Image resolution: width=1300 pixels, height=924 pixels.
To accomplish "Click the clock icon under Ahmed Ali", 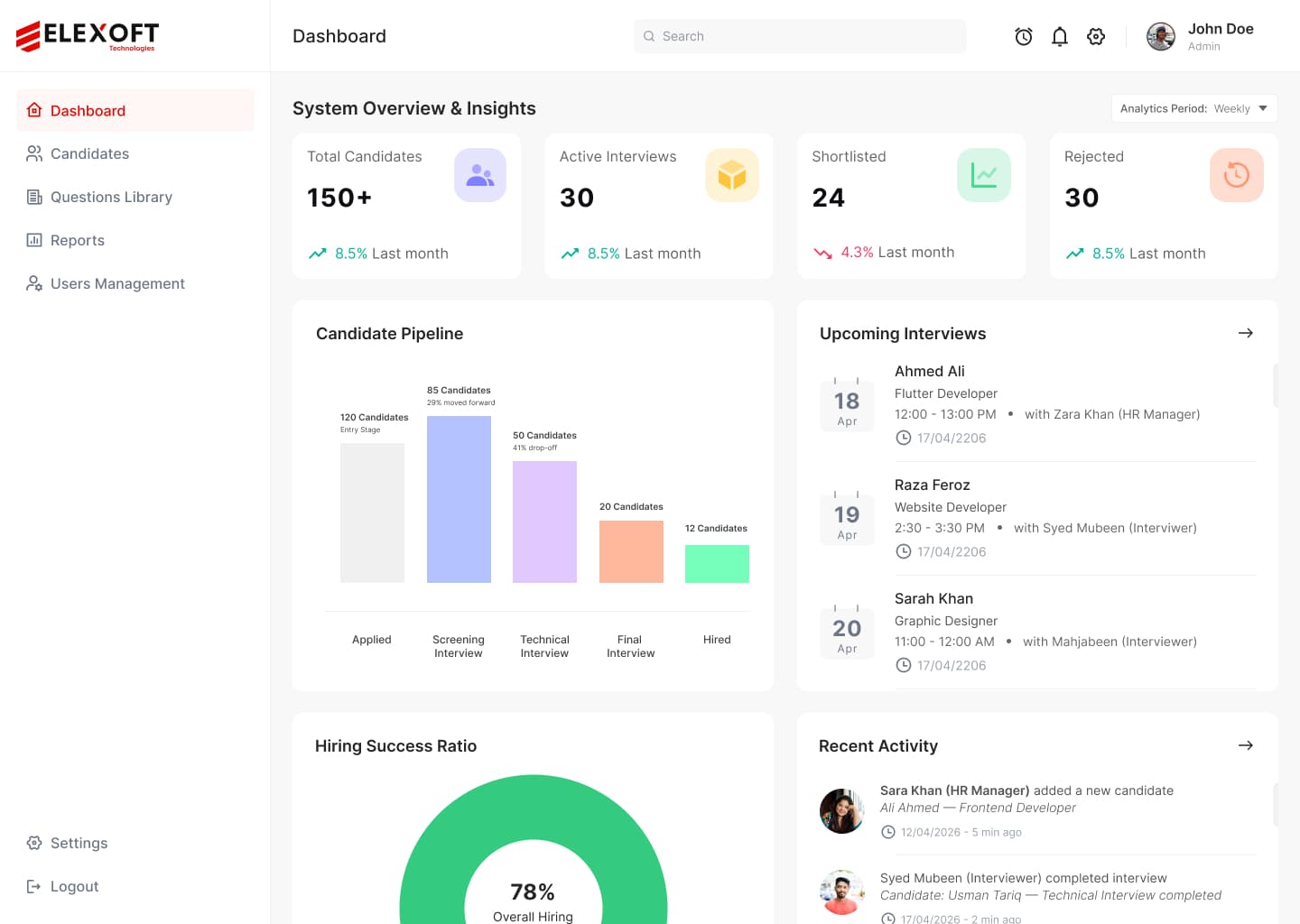I will tap(903, 438).
